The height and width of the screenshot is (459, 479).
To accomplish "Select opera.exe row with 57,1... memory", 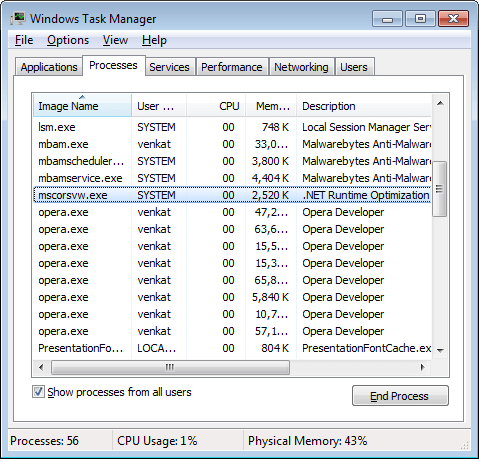I will coord(232,331).
